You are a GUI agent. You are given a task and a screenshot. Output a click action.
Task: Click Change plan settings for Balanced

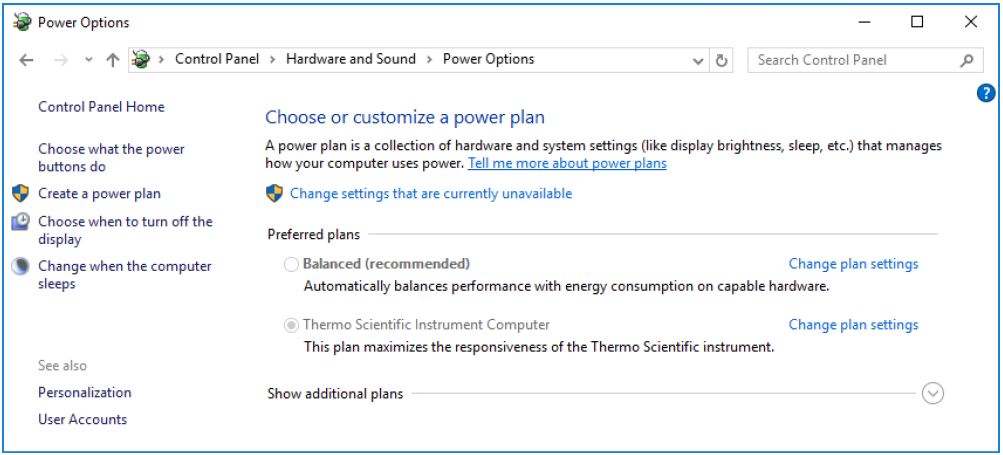(x=853, y=264)
